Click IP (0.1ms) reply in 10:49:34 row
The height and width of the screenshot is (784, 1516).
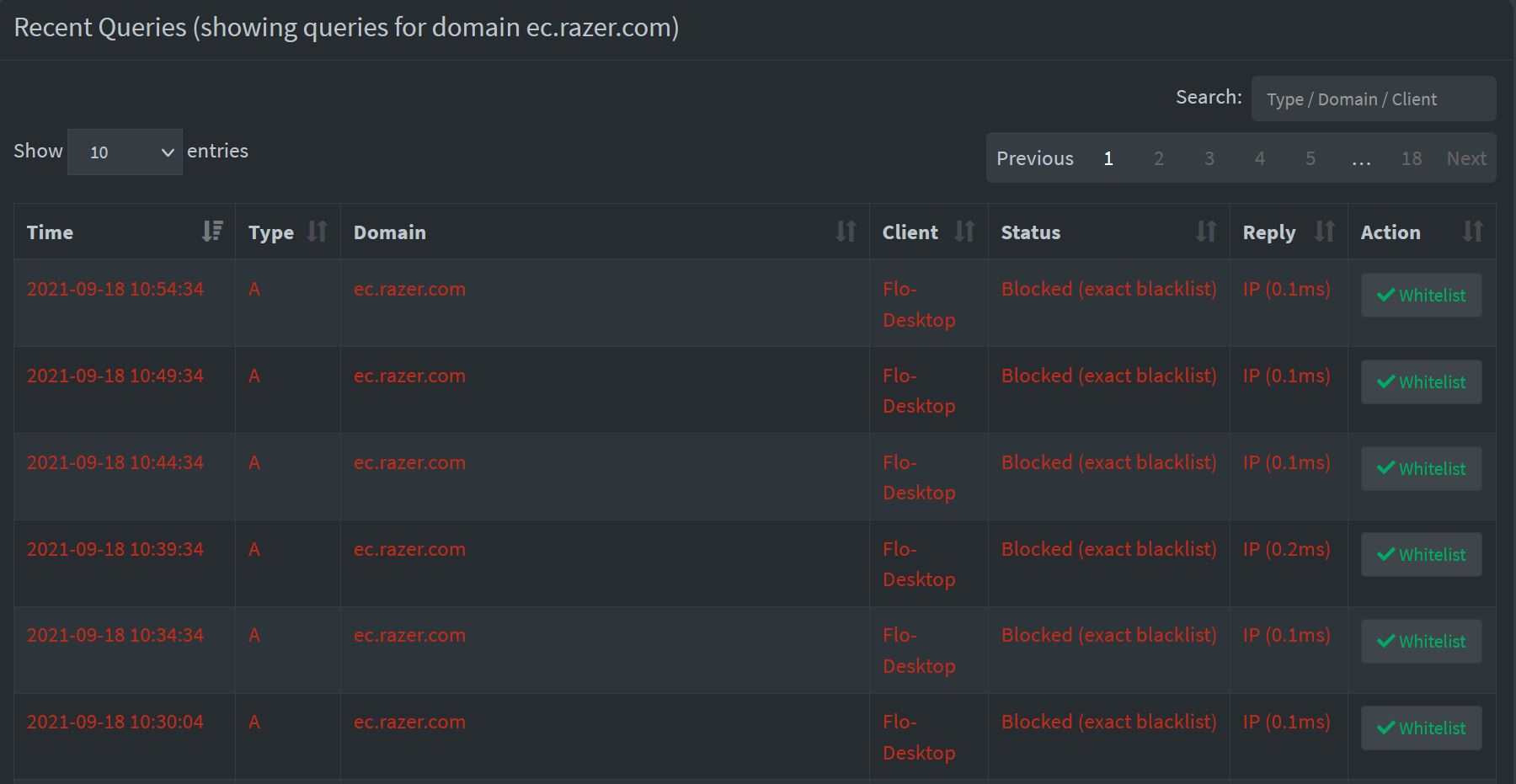[1287, 376]
